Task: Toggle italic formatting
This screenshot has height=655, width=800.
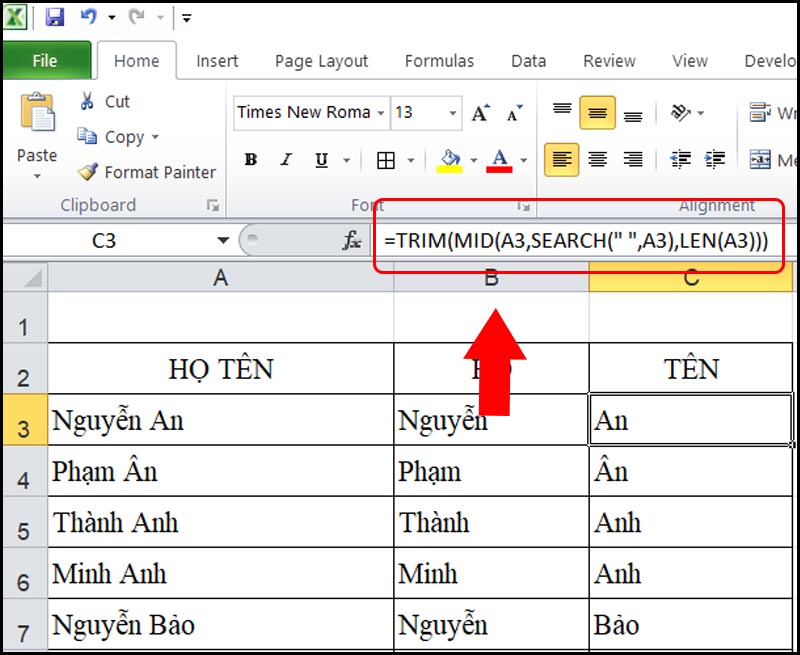Action: coord(287,159)
